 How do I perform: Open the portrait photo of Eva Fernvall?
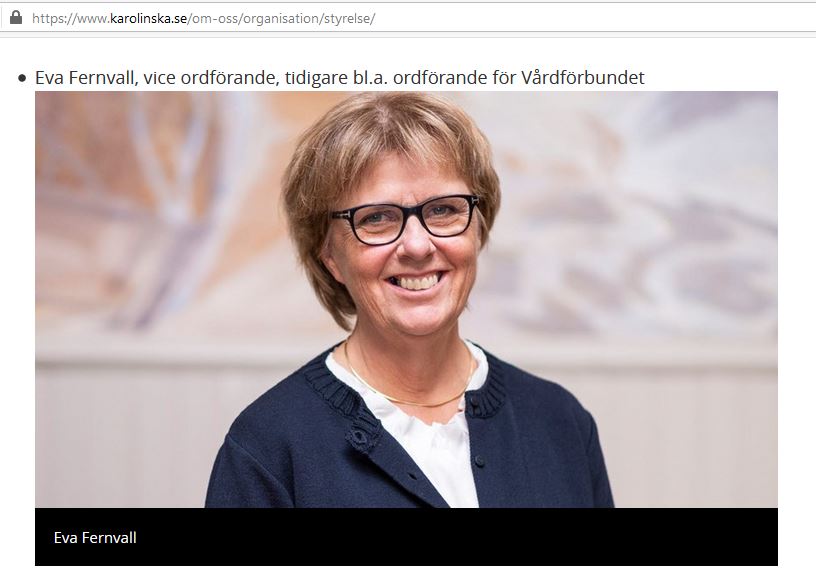click(406, 299)
